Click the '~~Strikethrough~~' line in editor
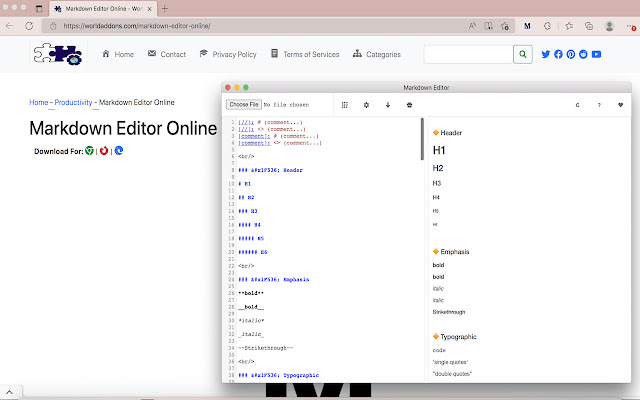 pos(266,348)
